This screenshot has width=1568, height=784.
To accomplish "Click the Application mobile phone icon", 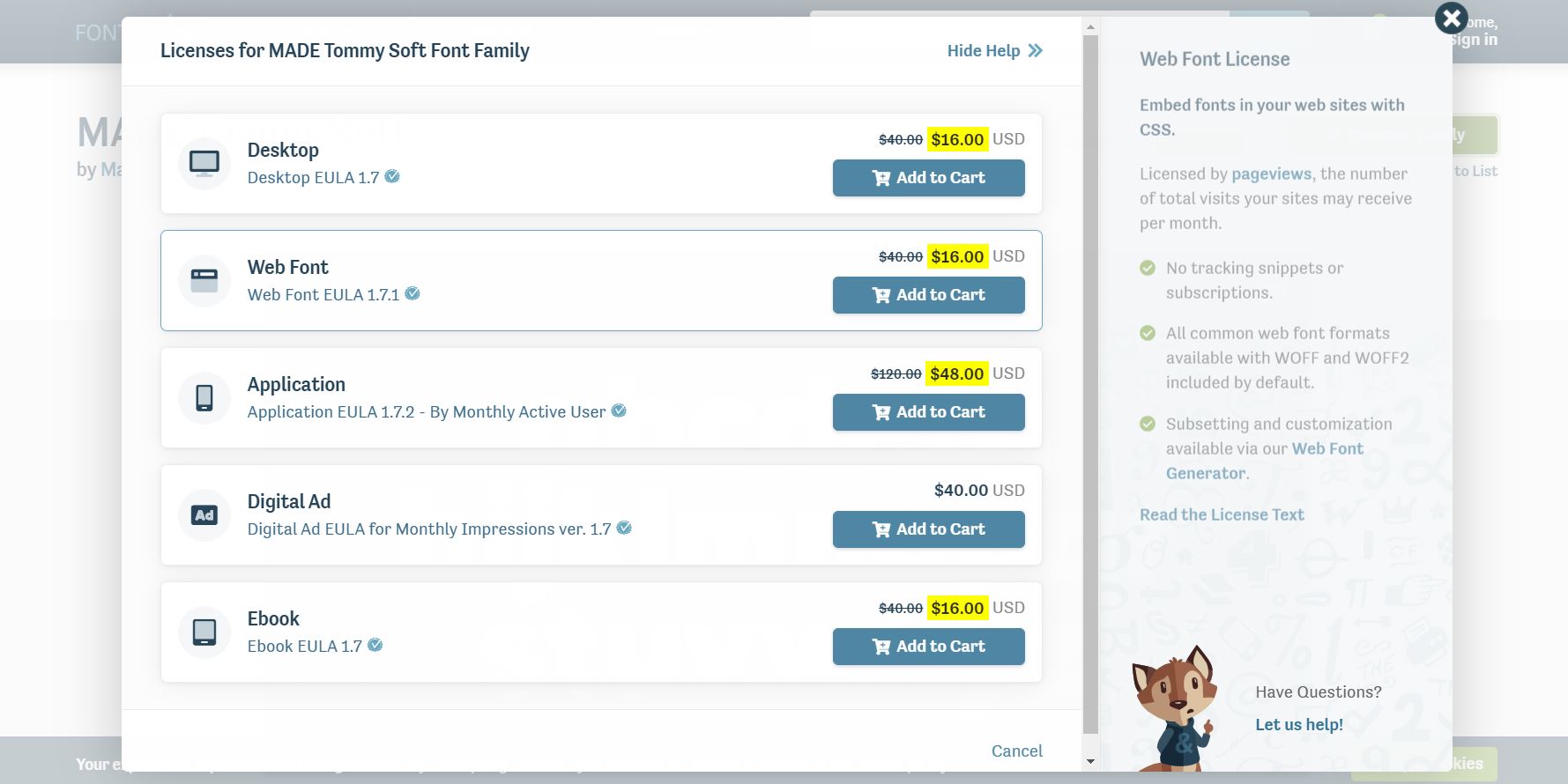I will [x=204, y=397].
